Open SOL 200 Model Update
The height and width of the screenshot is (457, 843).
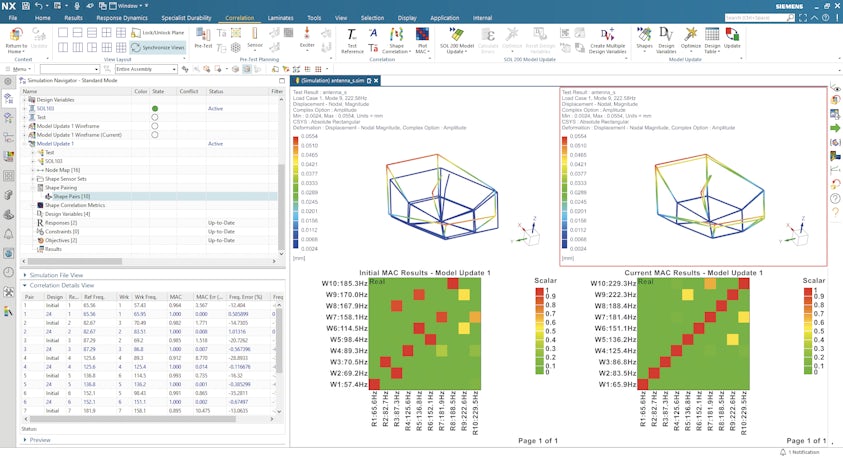[x=456, y=40]
